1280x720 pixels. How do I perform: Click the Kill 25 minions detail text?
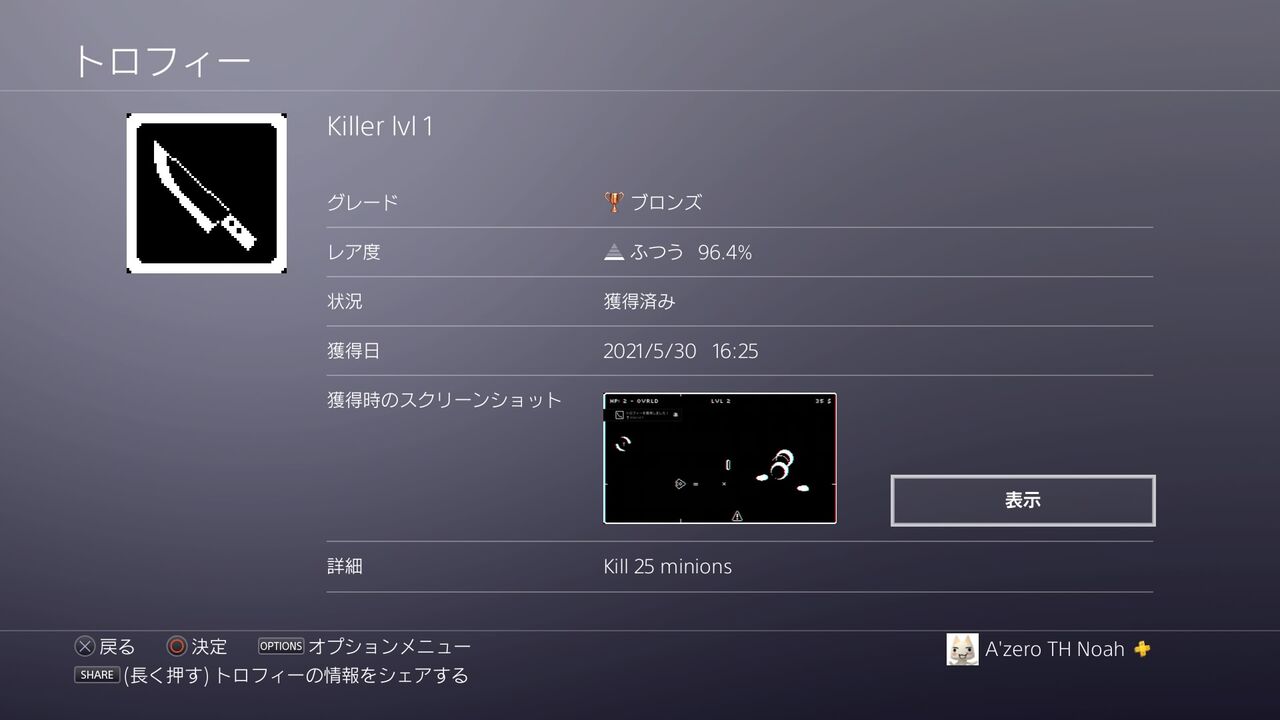pyautogui.click(x=668, y=566)
